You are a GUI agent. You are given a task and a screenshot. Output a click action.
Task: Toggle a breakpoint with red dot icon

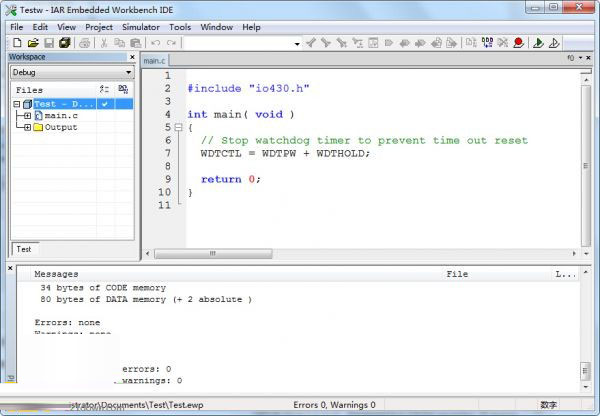click(518, 43)
